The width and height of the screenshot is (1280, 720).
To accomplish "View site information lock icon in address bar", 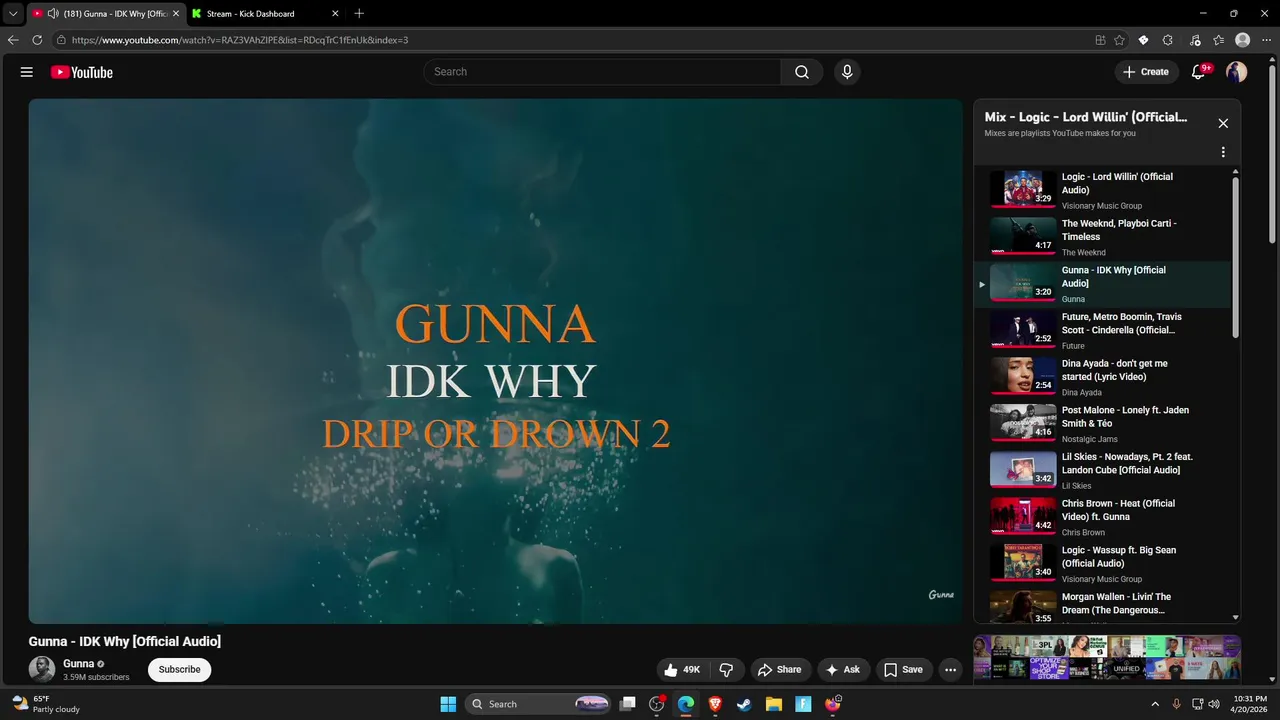I will (x=61, y=40).
